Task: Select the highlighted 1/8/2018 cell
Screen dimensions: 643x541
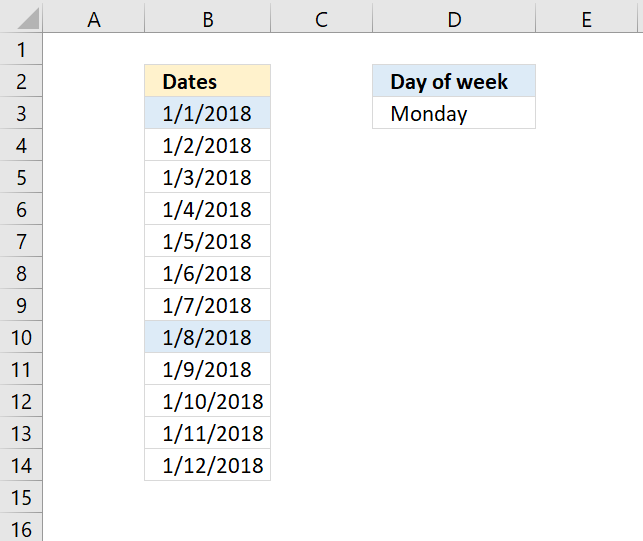Action: [x=207, y=337]
